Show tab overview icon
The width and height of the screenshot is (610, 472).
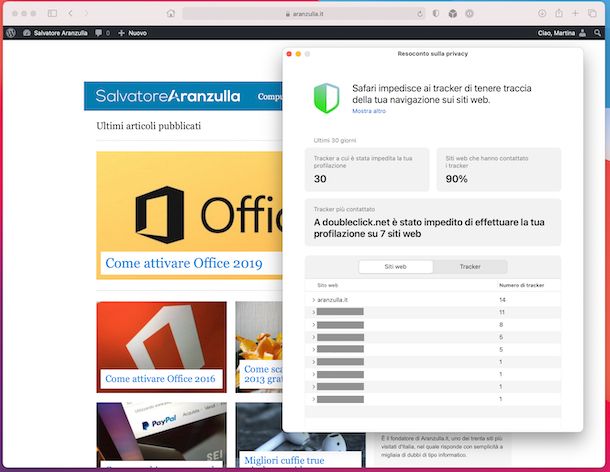[x=592, y=13]
